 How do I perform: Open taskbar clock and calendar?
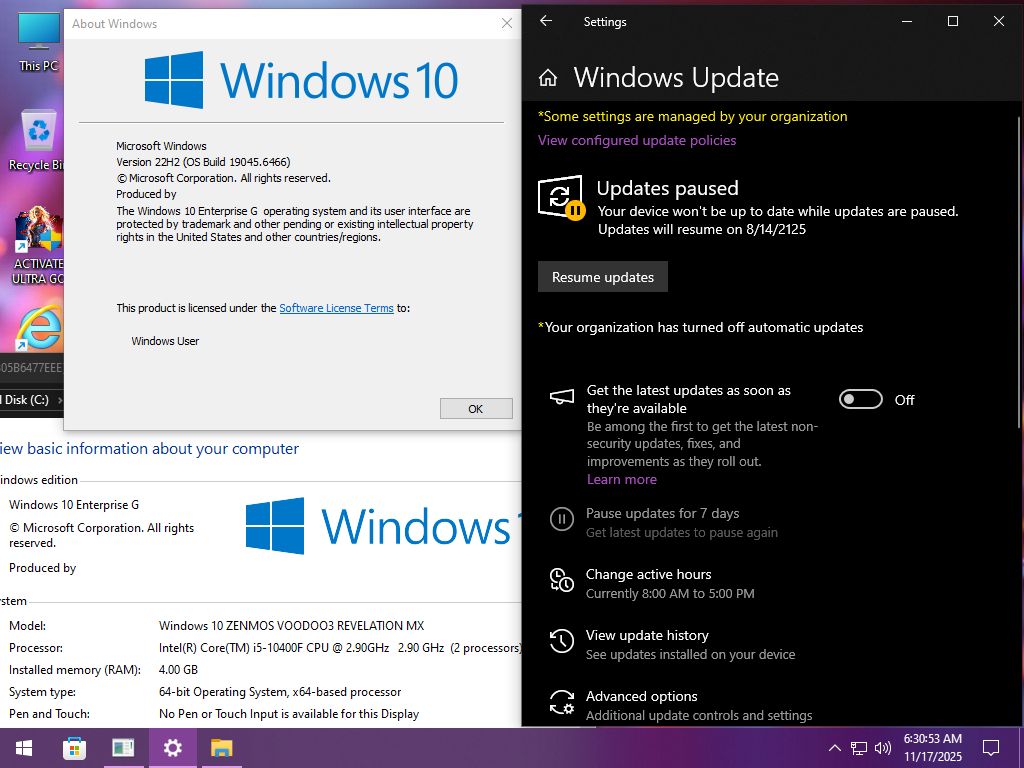933,748
